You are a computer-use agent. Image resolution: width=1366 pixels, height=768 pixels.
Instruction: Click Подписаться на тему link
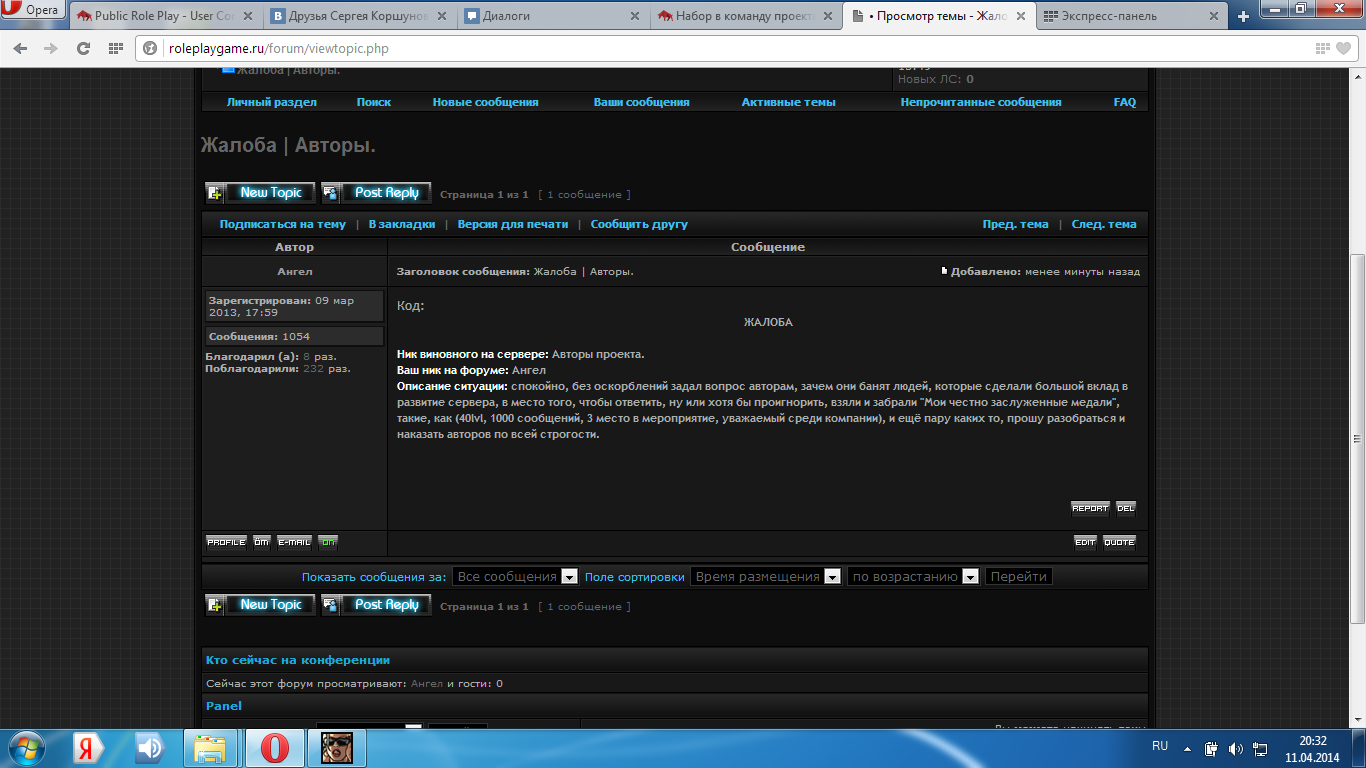[x=282, y=224]
